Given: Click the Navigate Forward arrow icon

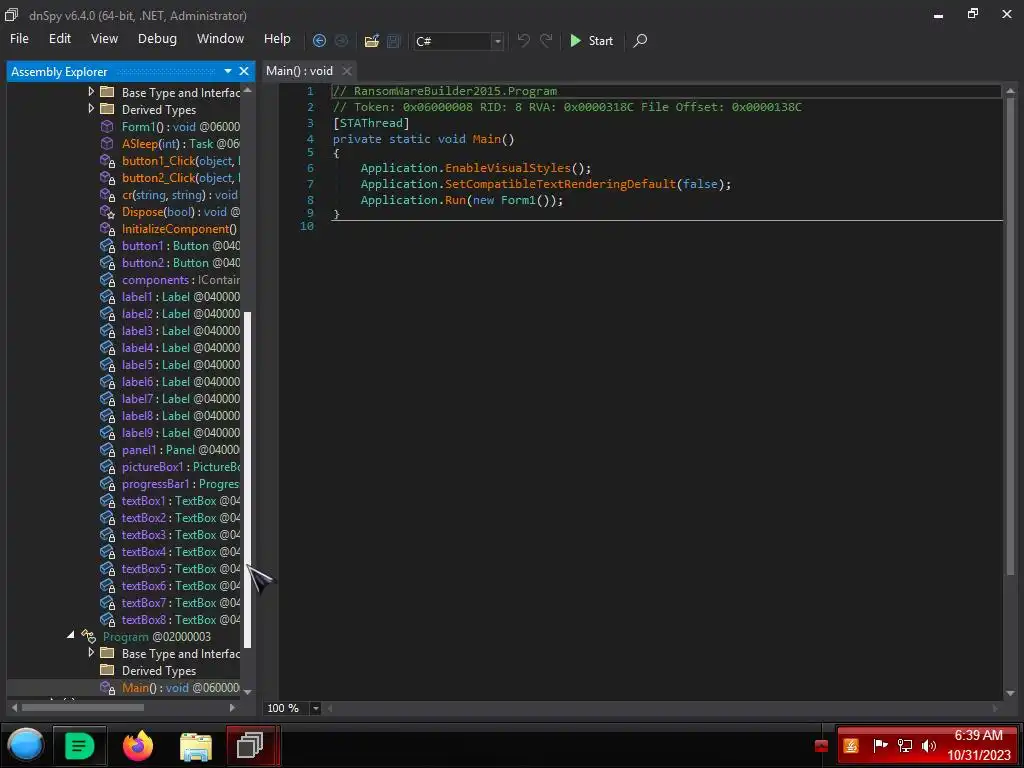Looking at the screenshot, I should pyautogui.click(x=341, y=40).
